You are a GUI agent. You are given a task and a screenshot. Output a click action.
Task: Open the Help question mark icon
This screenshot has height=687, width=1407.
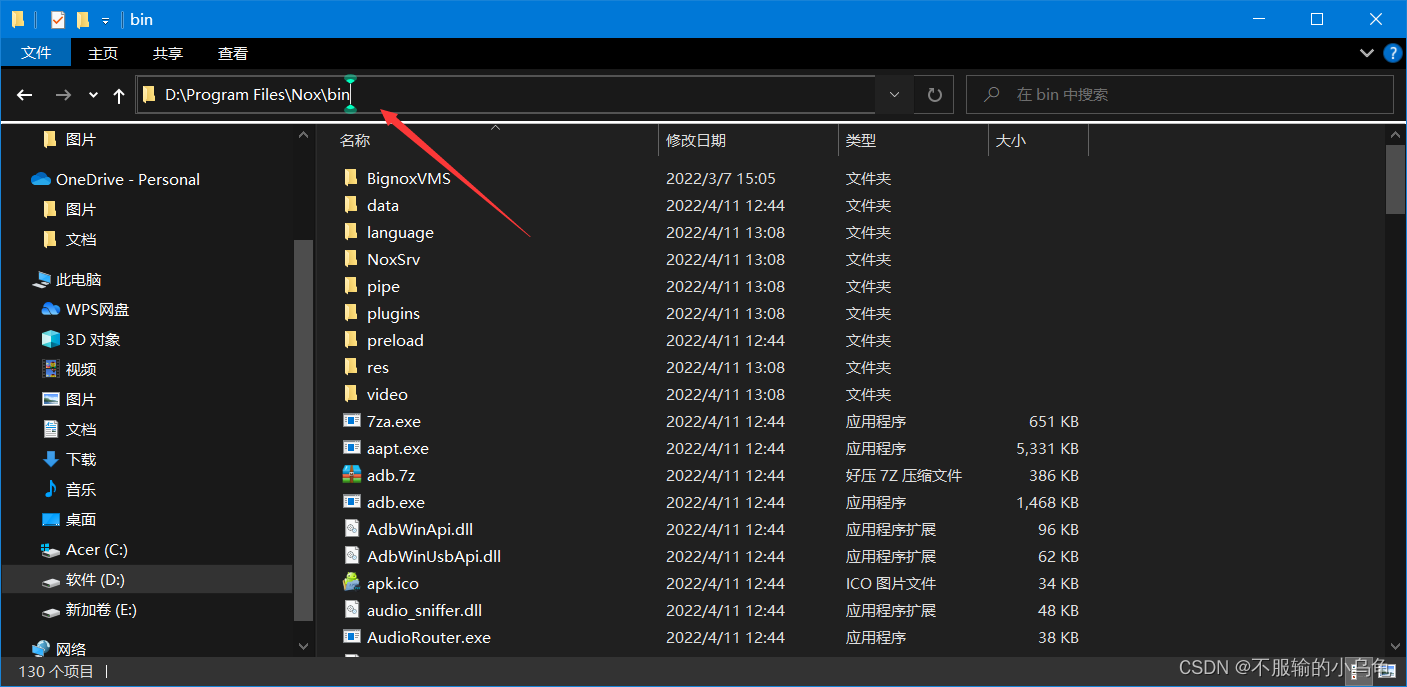[1392, 53]
